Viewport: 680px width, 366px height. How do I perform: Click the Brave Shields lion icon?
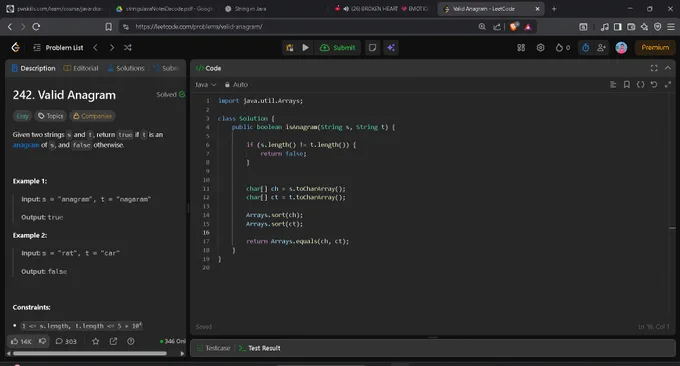click(514, 27)
